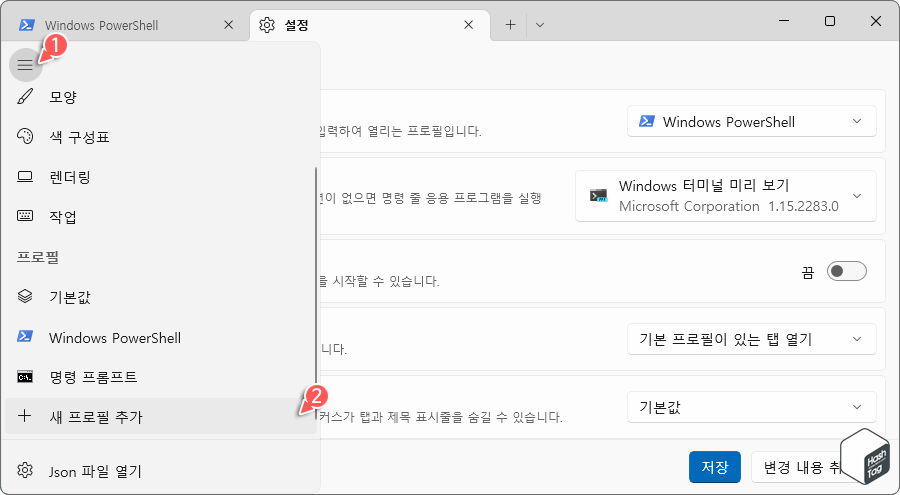
Task: Click gear icon in 설정 tab
Action: click(267, 25)
